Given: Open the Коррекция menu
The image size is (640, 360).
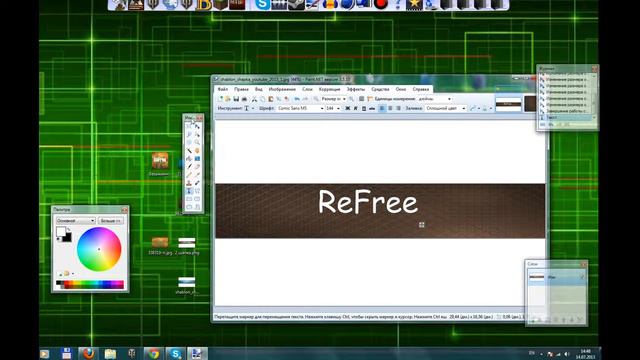Looking at the screenshot, I should pyautogui.click(x=329, y=89).
